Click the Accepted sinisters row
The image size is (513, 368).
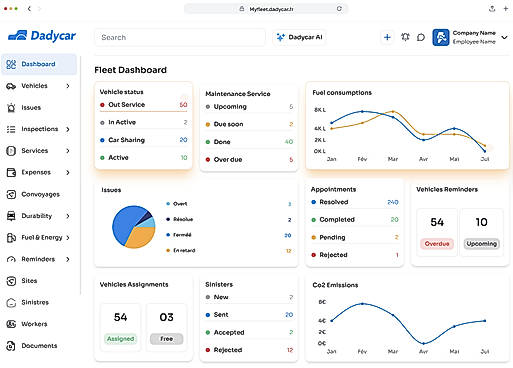(249, 332)
